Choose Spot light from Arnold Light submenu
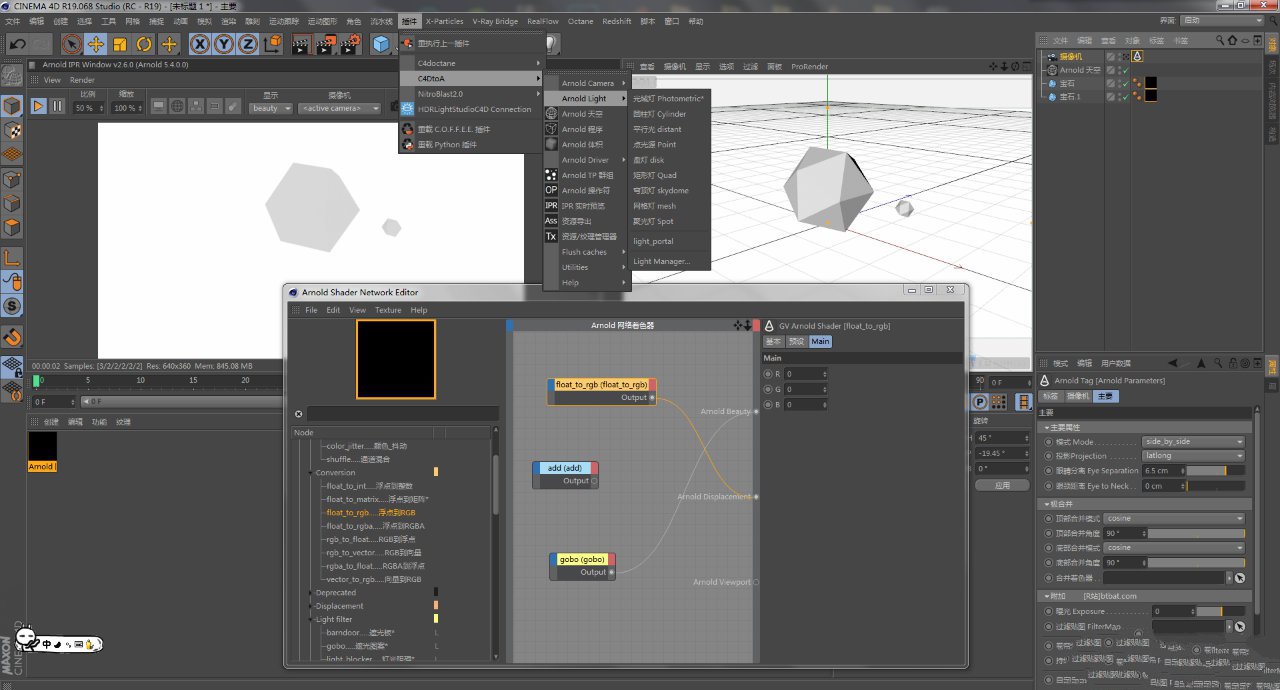 pyautogui.click(x=653, y=221)
